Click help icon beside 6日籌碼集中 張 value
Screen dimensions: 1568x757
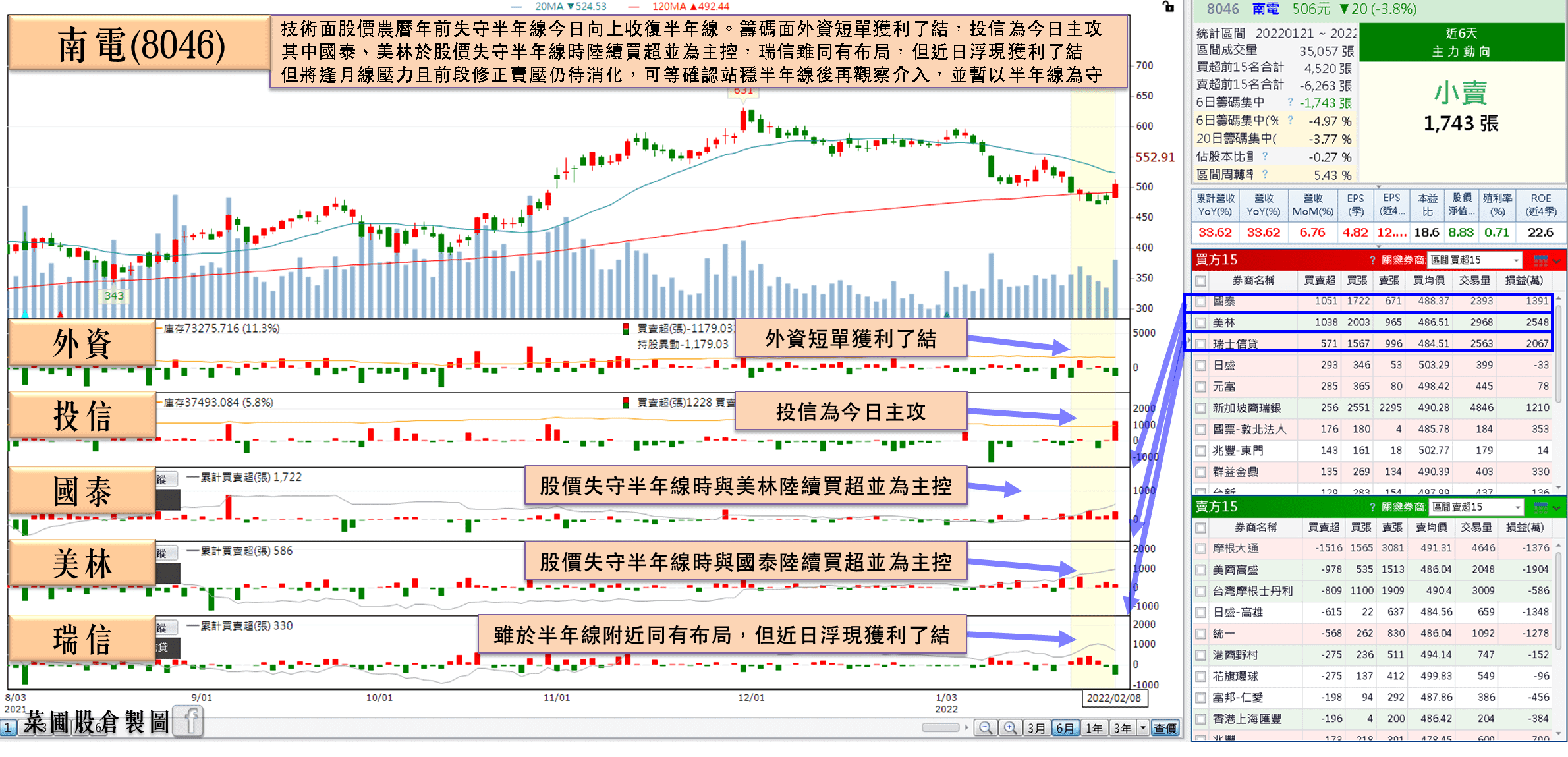point(1290,102)
